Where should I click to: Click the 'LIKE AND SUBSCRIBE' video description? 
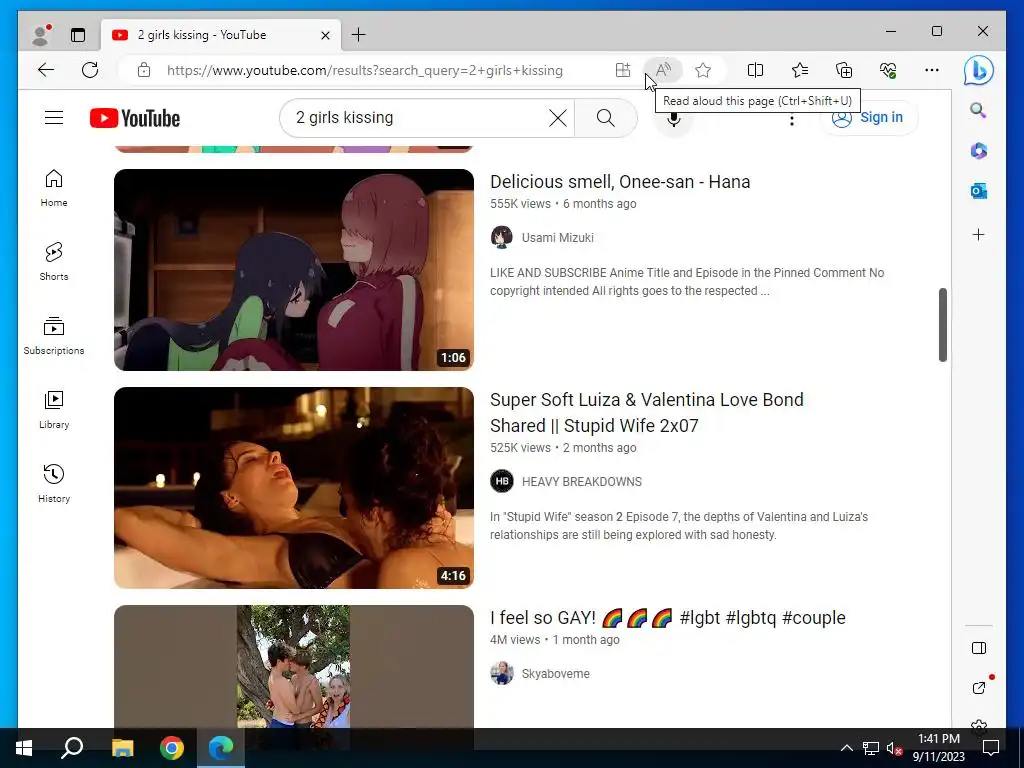(x=687, y=282)
